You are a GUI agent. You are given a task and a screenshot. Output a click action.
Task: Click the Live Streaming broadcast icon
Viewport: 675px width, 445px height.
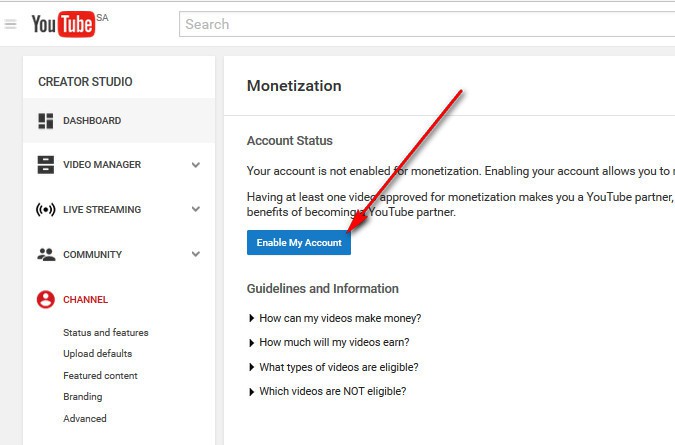[46, 210]
